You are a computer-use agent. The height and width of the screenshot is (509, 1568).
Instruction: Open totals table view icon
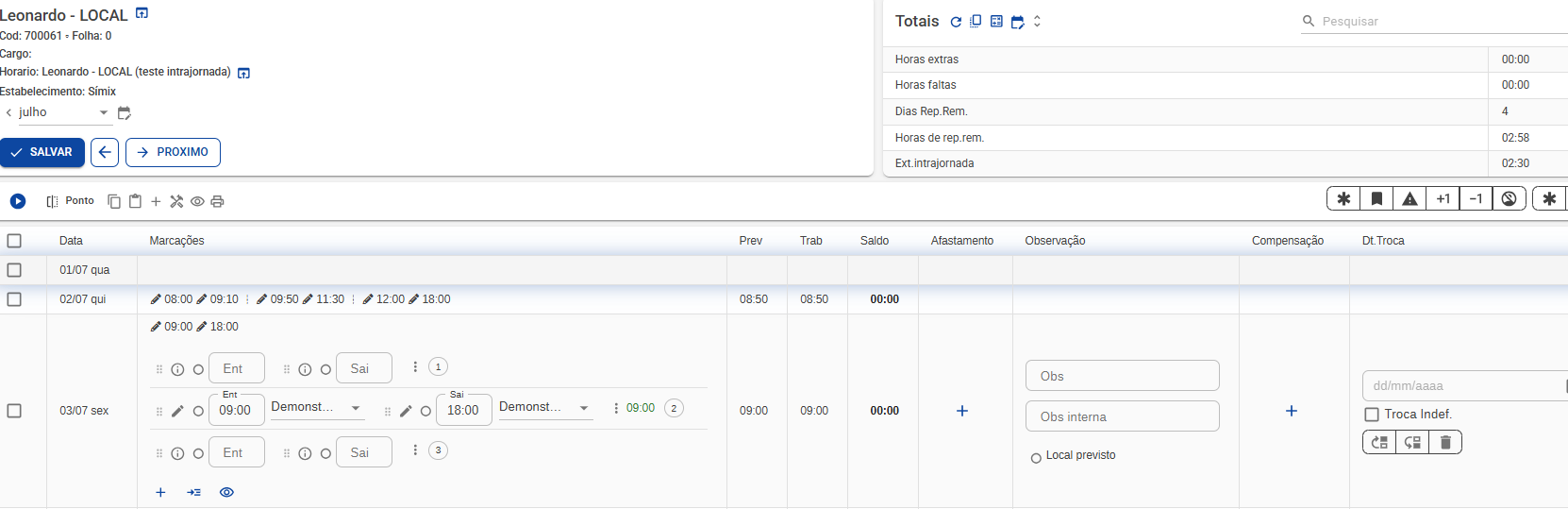996,21
